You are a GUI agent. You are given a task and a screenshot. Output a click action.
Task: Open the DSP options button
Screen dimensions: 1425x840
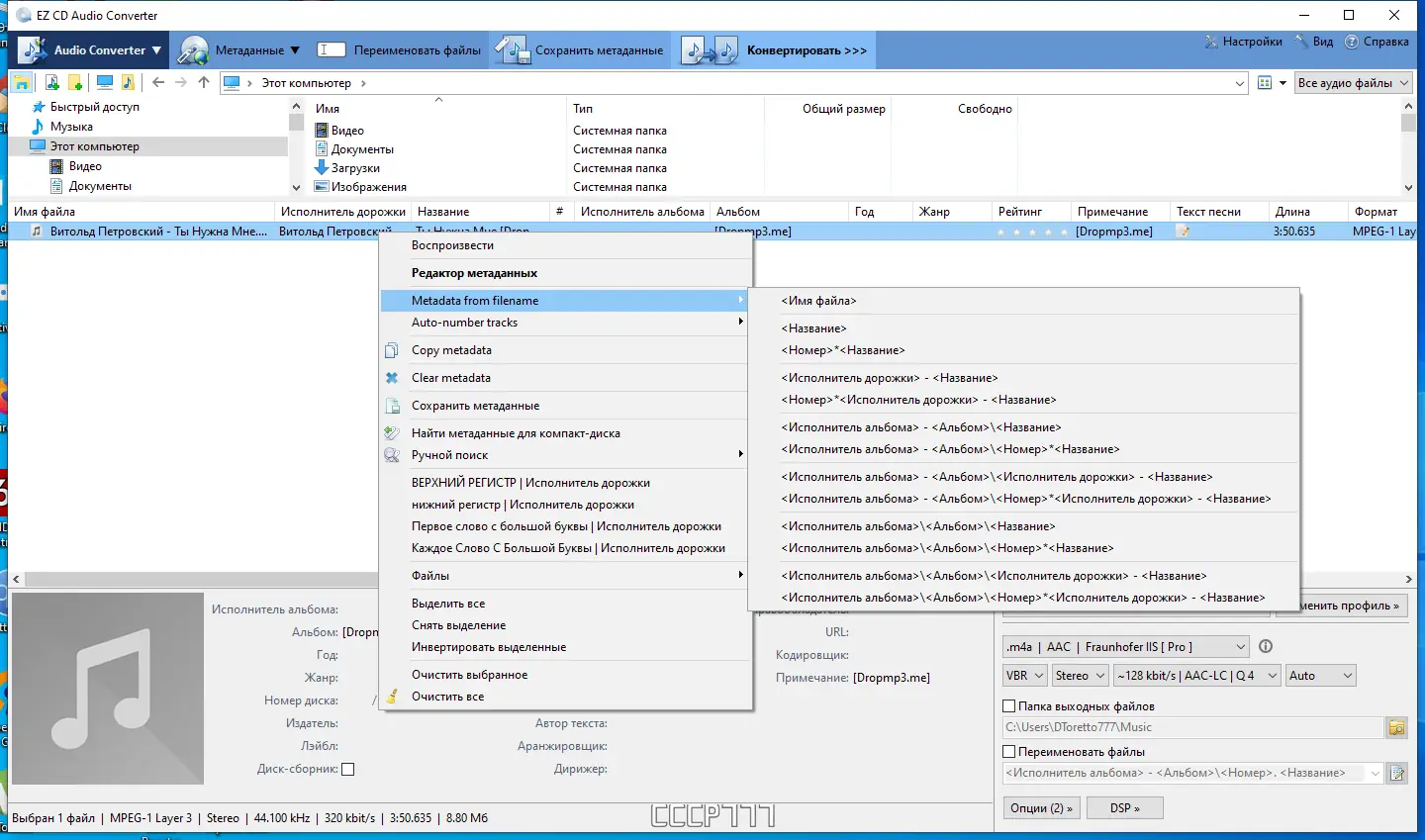[x=1124, y=808]
